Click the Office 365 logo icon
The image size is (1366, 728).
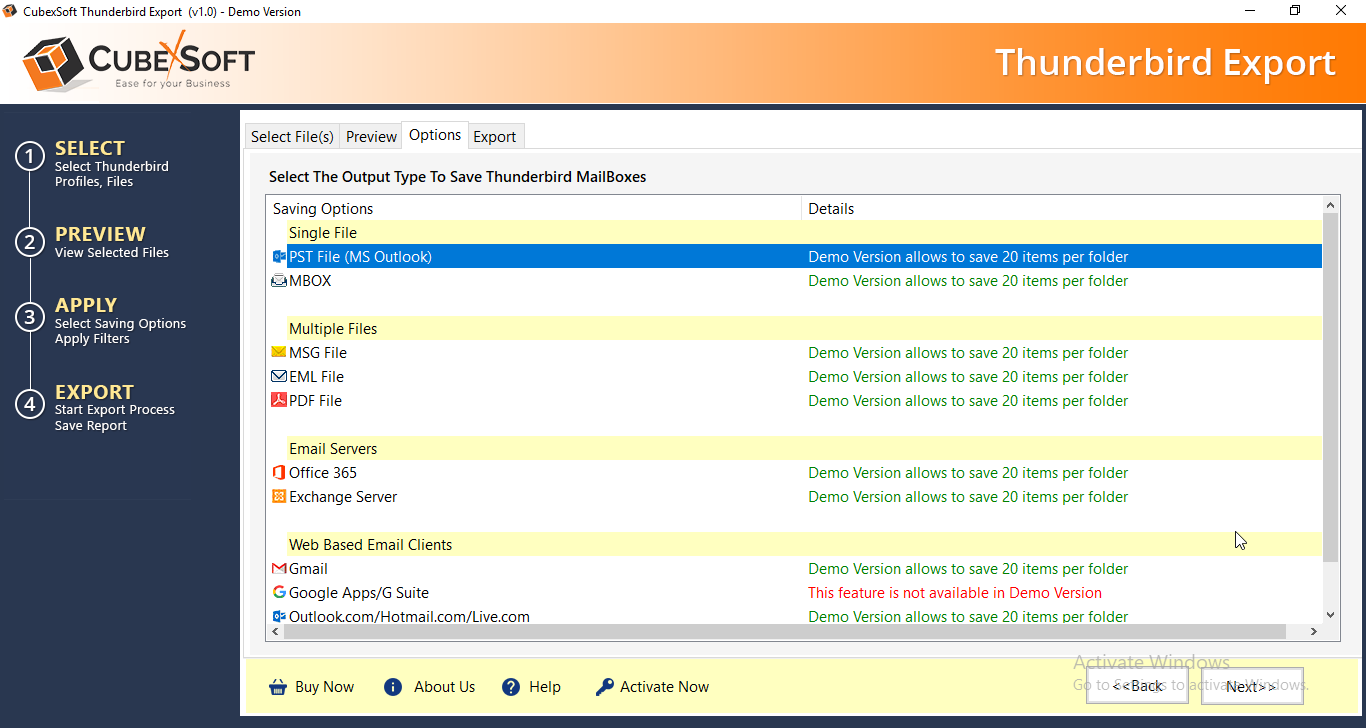279,473
